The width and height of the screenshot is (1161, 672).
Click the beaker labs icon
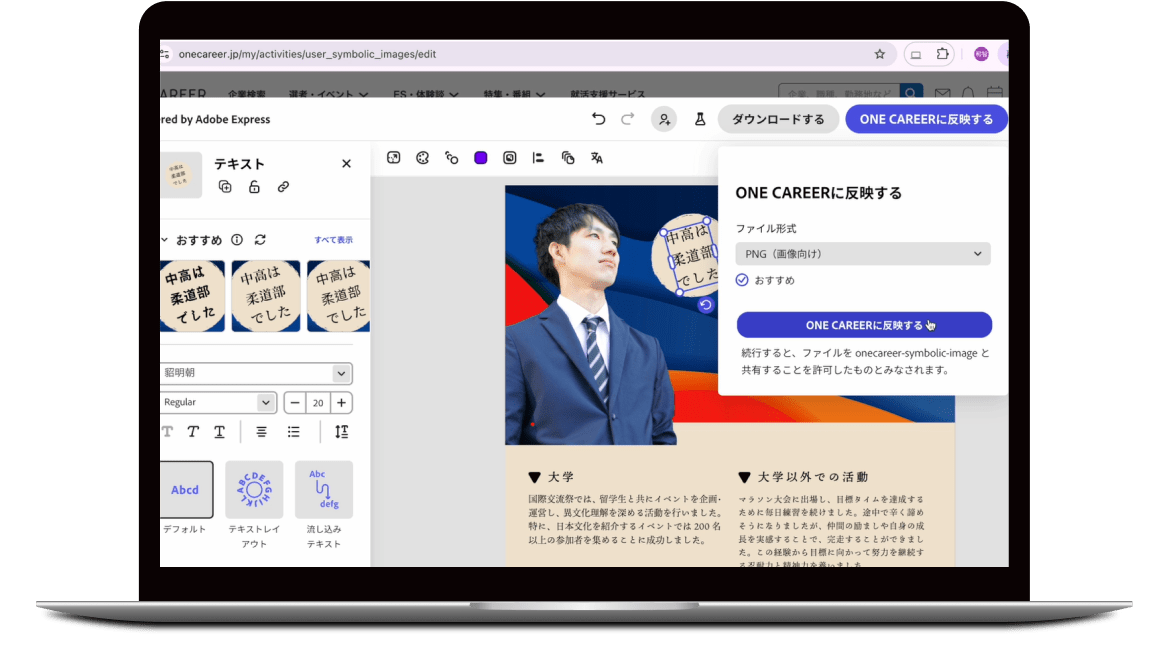[x=700, y=119]
